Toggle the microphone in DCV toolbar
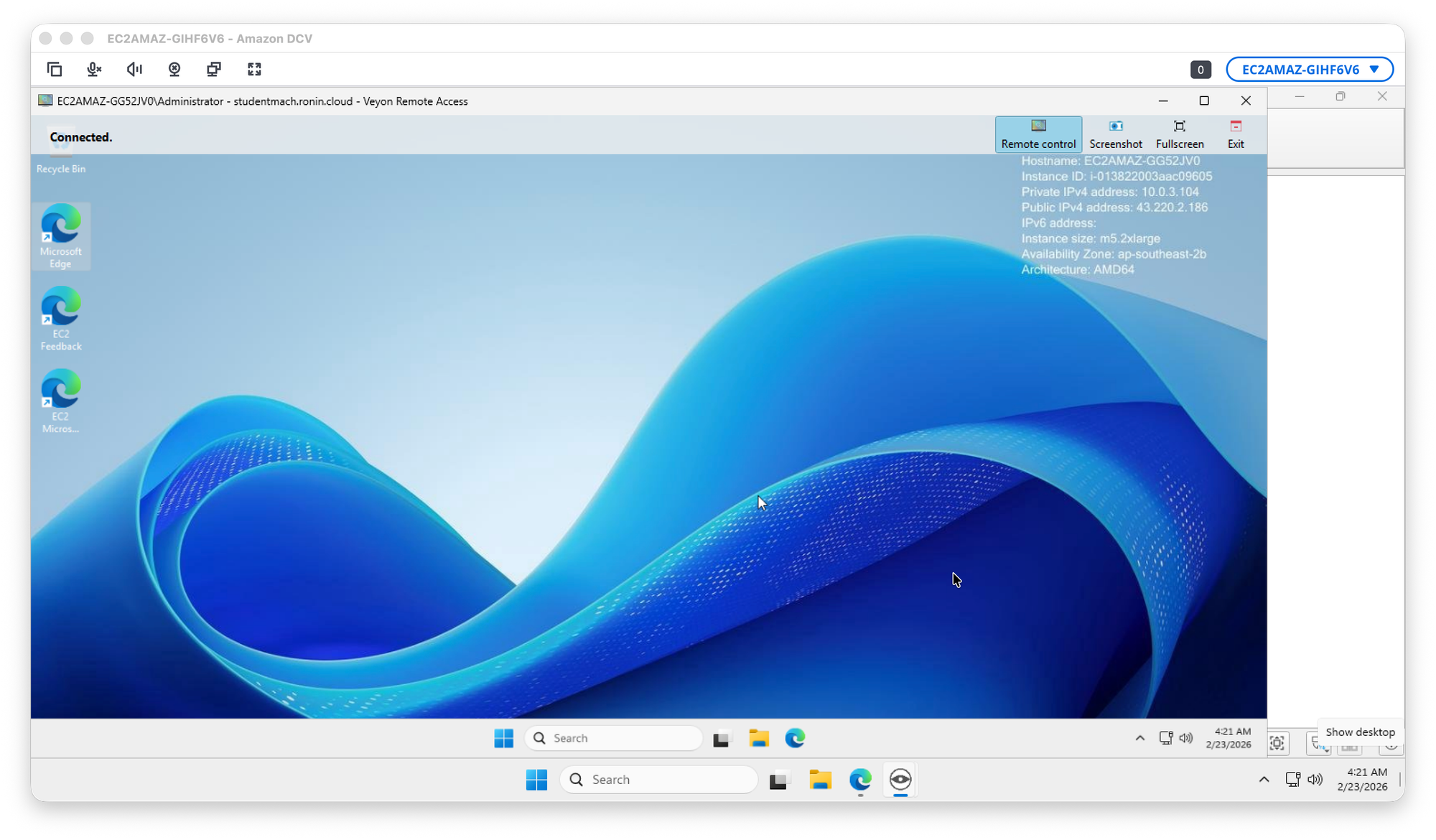This screenshot has height=840, width=1436. (94, 69)
